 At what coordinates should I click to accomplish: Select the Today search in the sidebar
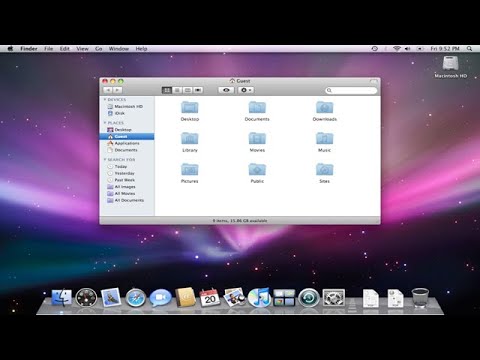pos(127,166)
